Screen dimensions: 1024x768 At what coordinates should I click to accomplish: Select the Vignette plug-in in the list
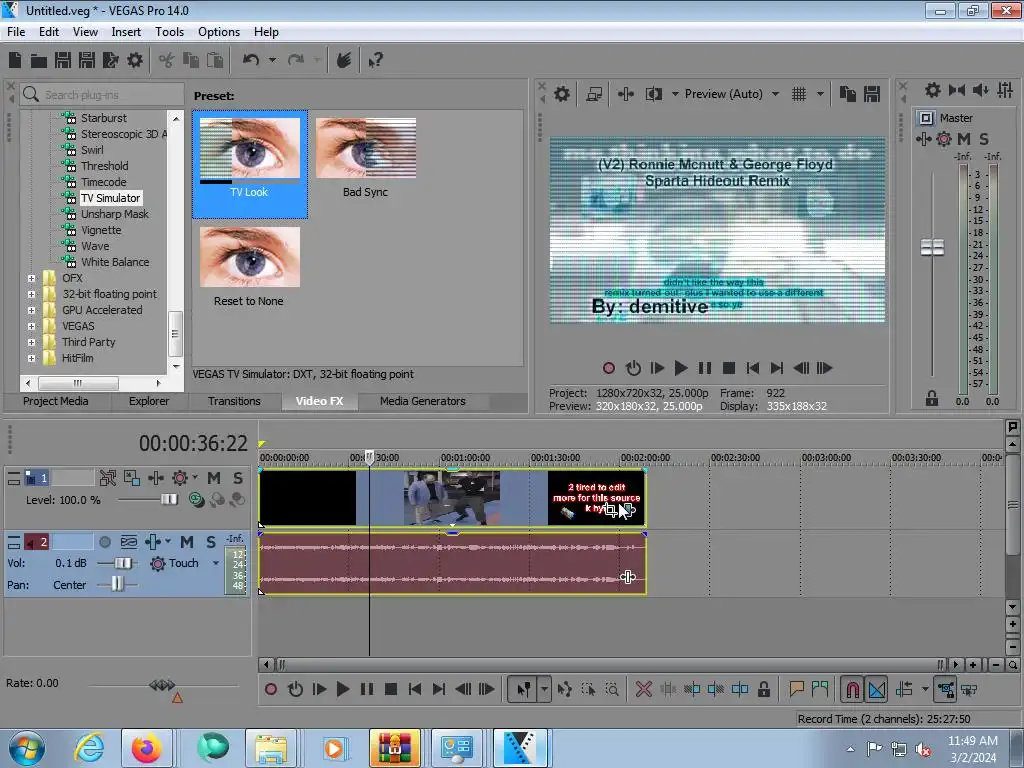coord(101,231)
